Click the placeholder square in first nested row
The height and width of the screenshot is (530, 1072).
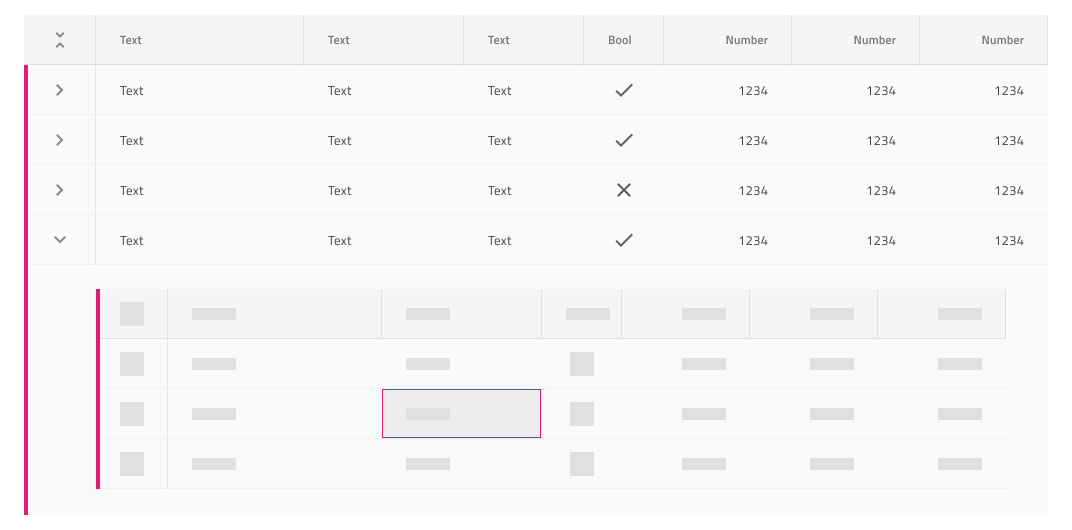click(x=132, y=364)
